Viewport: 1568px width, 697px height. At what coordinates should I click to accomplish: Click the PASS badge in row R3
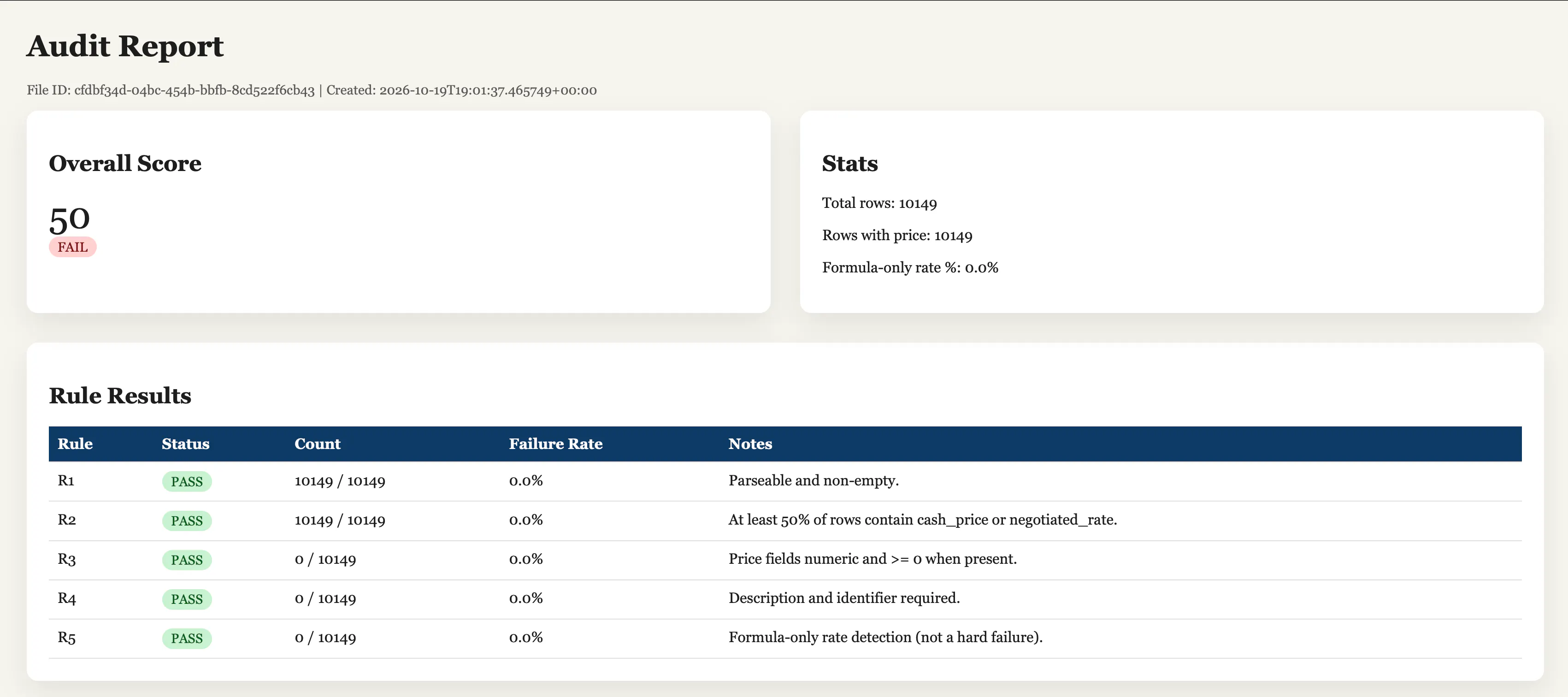pos(187,560)
